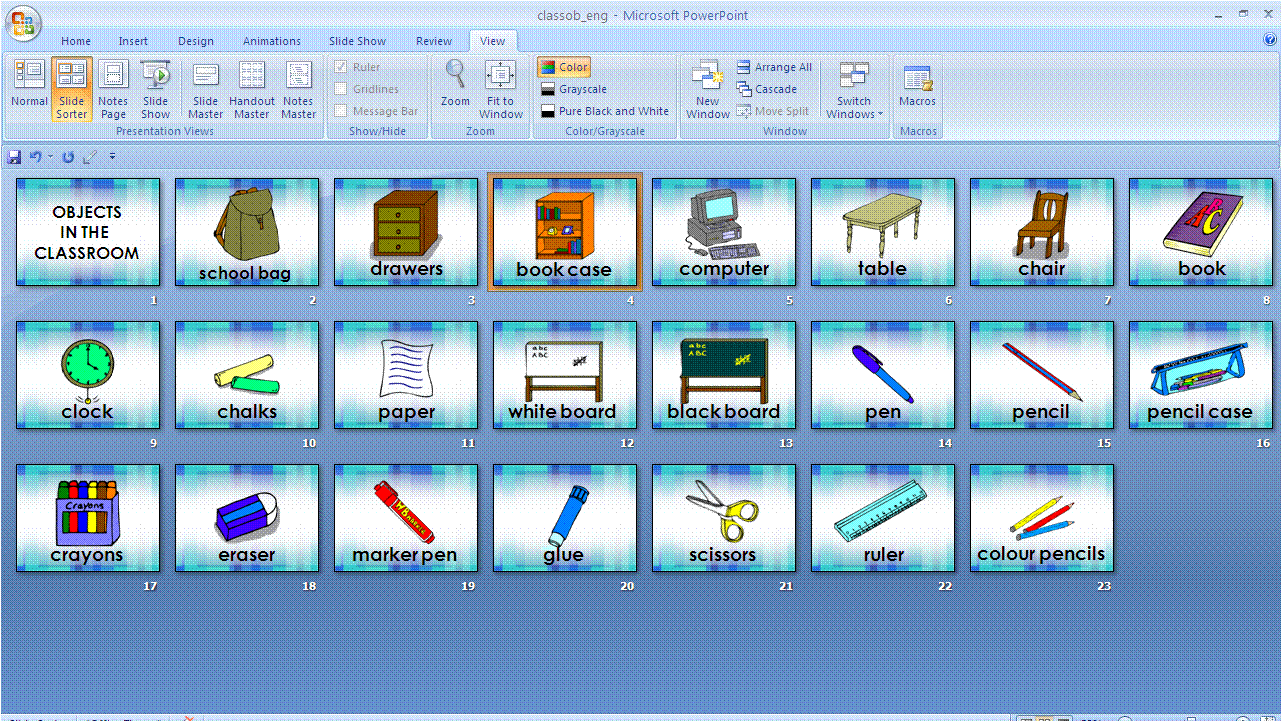The width and height of the screenshot is (1282, 722).
Task: Open the Handout Master view
Action: (252, 89)
